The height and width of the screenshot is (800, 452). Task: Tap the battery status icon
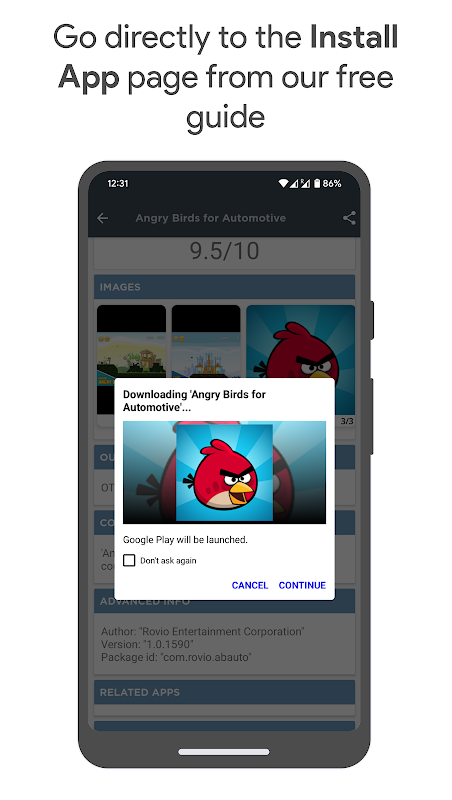point(317,183)
